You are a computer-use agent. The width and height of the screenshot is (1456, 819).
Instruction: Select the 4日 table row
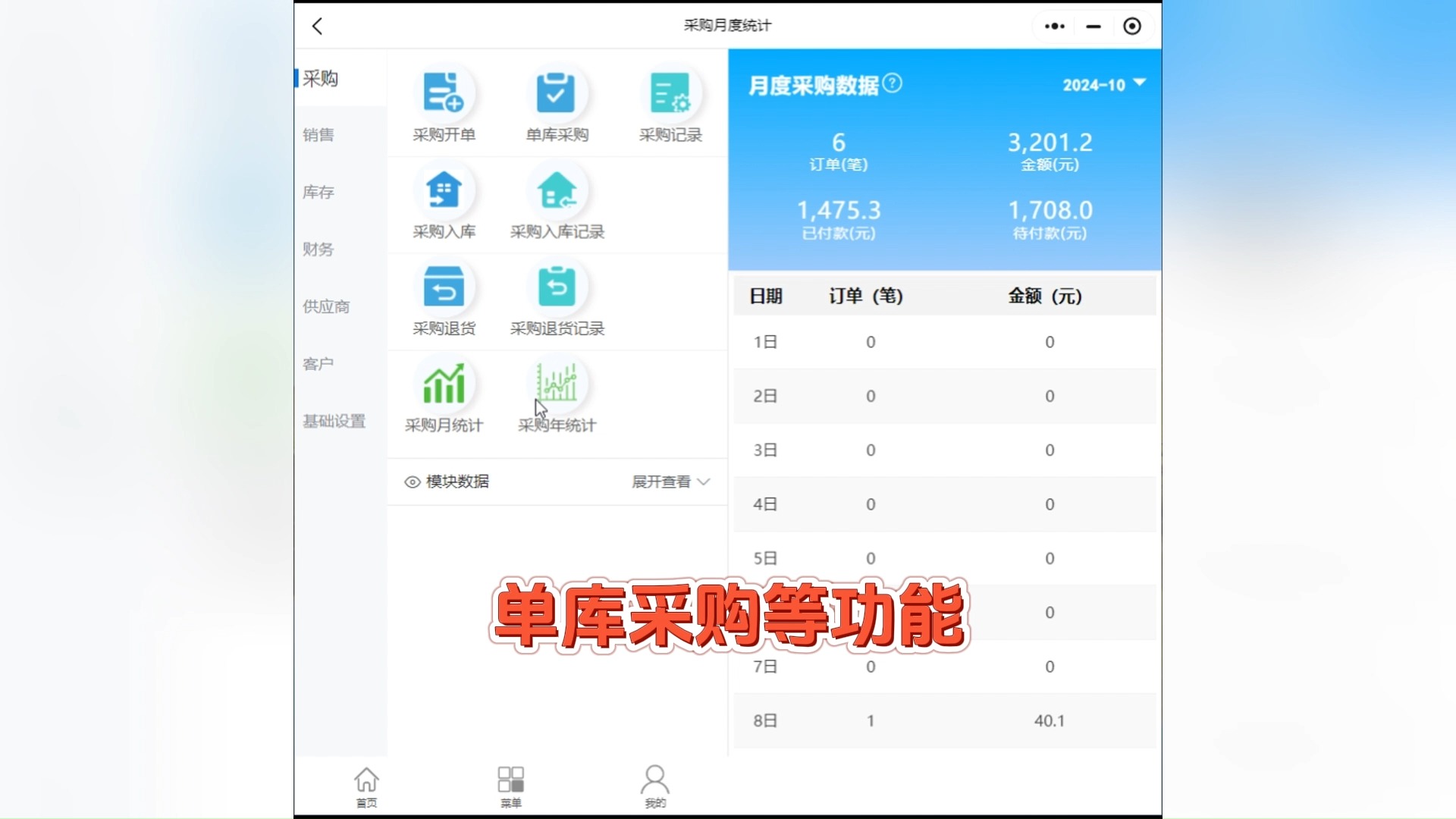pos(944,504)
